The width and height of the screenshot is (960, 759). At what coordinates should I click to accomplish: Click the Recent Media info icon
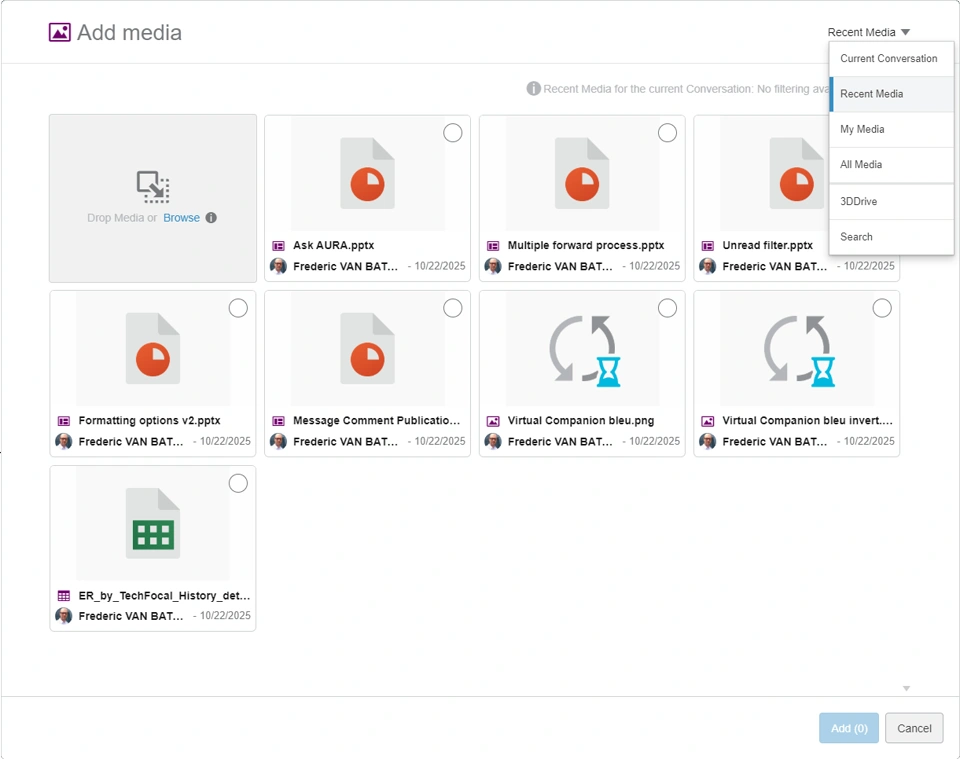tap(534, 89)
